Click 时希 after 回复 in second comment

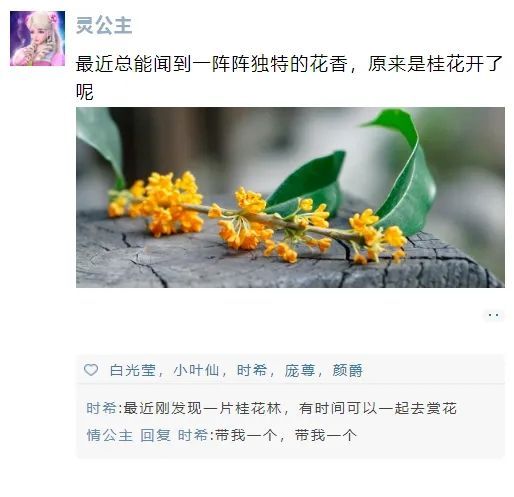click(x=193, y=435)
